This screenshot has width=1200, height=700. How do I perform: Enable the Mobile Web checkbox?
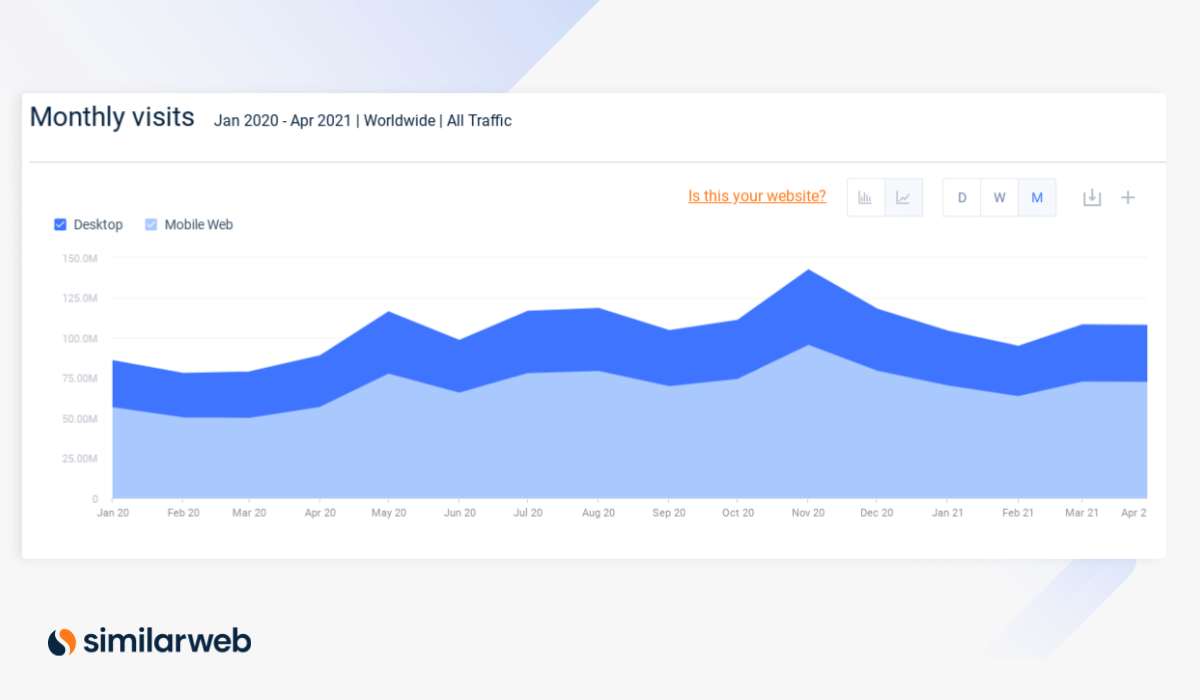(151, 224)
